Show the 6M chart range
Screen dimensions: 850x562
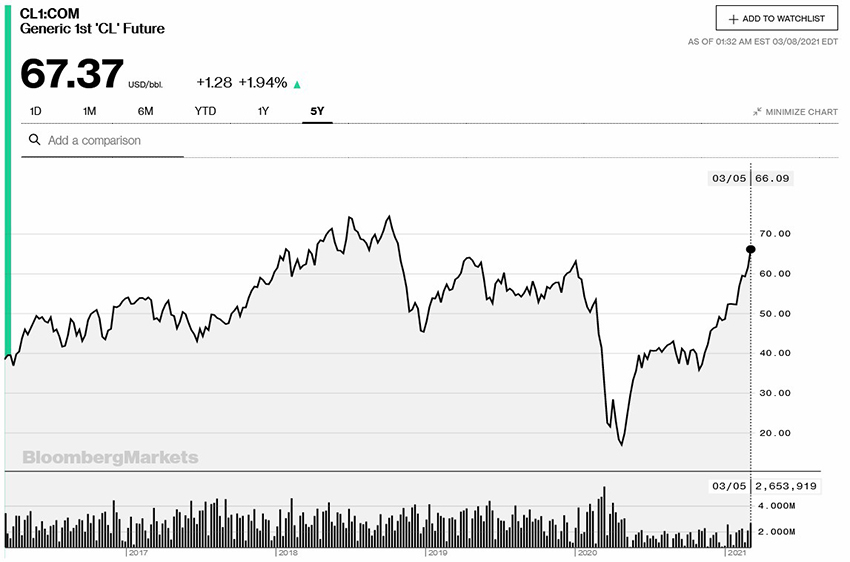click(146, 111)
